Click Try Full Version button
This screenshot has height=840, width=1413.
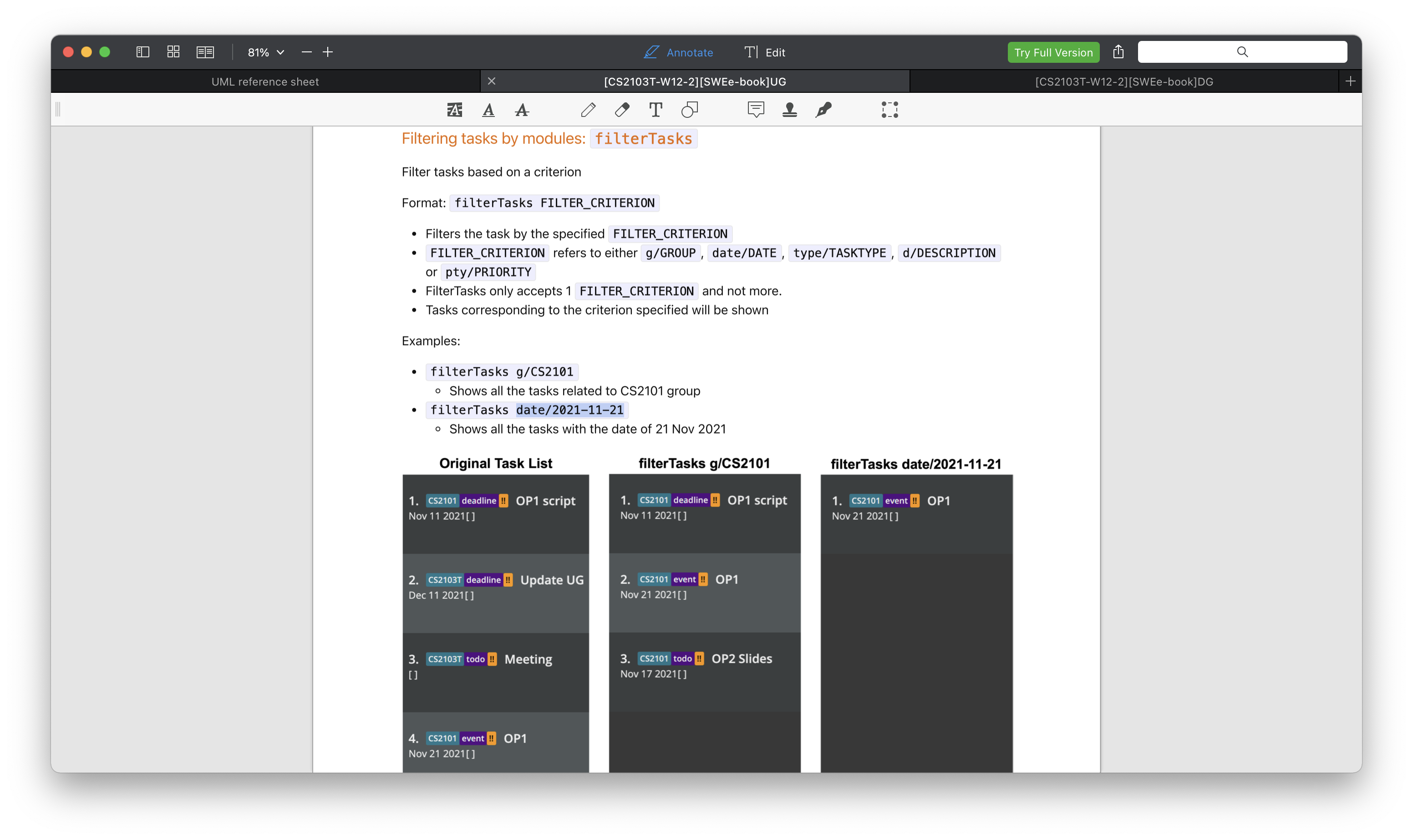click(x=1053, y=52)
